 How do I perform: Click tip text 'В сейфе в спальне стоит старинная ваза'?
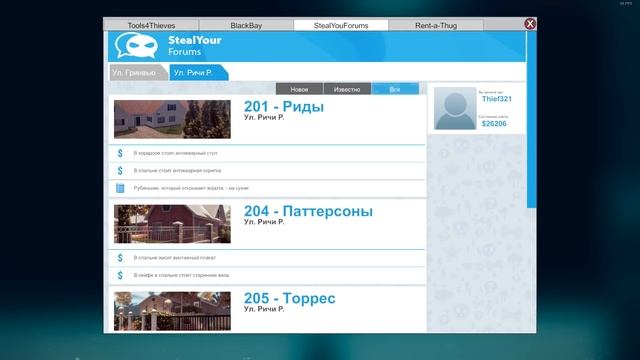click(x=181, y=275)
